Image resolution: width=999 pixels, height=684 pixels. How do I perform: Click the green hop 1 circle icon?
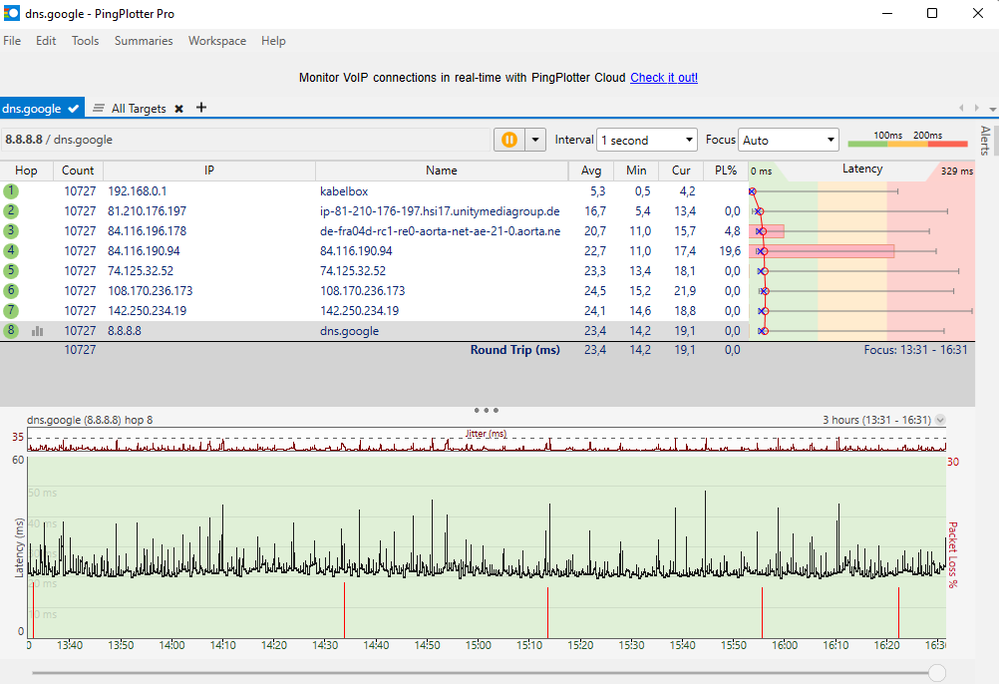11,191
